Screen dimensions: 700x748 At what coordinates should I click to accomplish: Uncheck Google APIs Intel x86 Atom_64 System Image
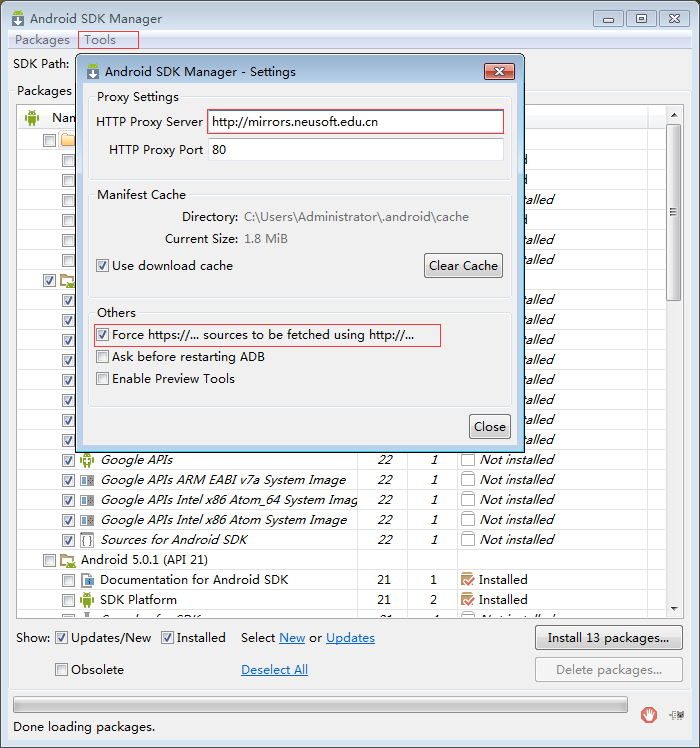pyautogui.click(x=68, y=500)
